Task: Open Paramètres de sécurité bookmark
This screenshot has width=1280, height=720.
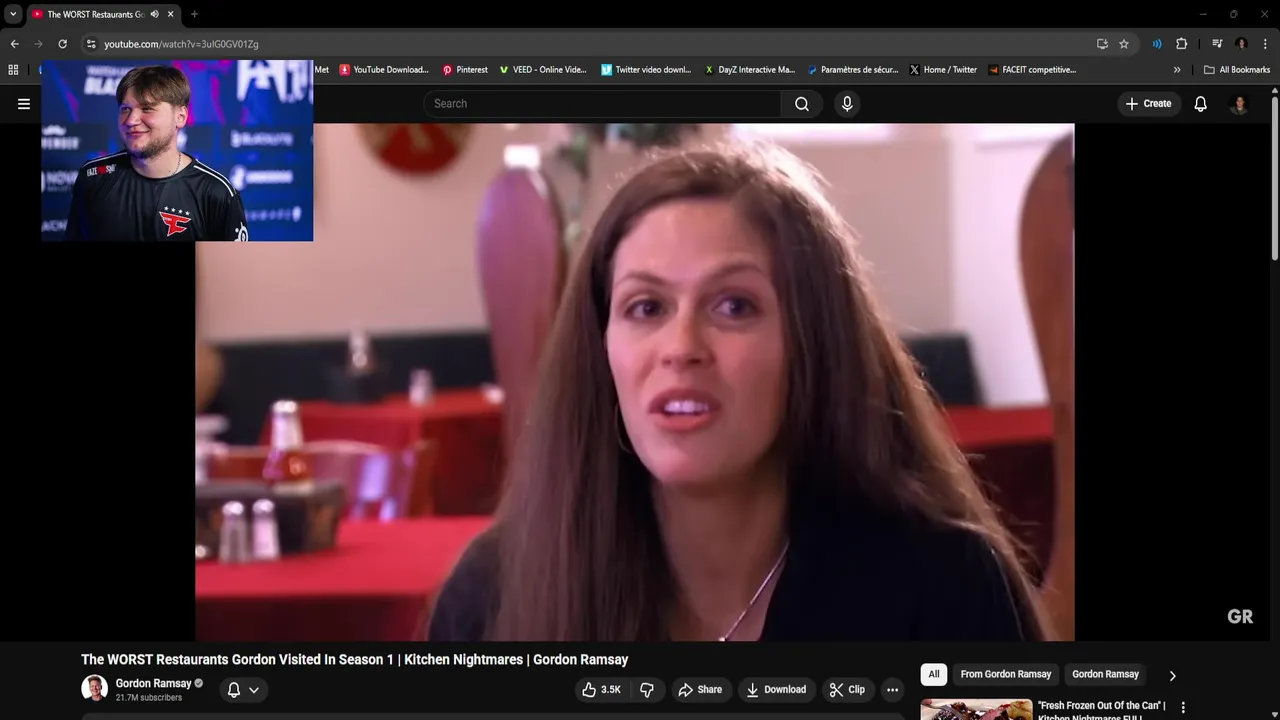Action: pyautogui.click(x=853, y=70)
